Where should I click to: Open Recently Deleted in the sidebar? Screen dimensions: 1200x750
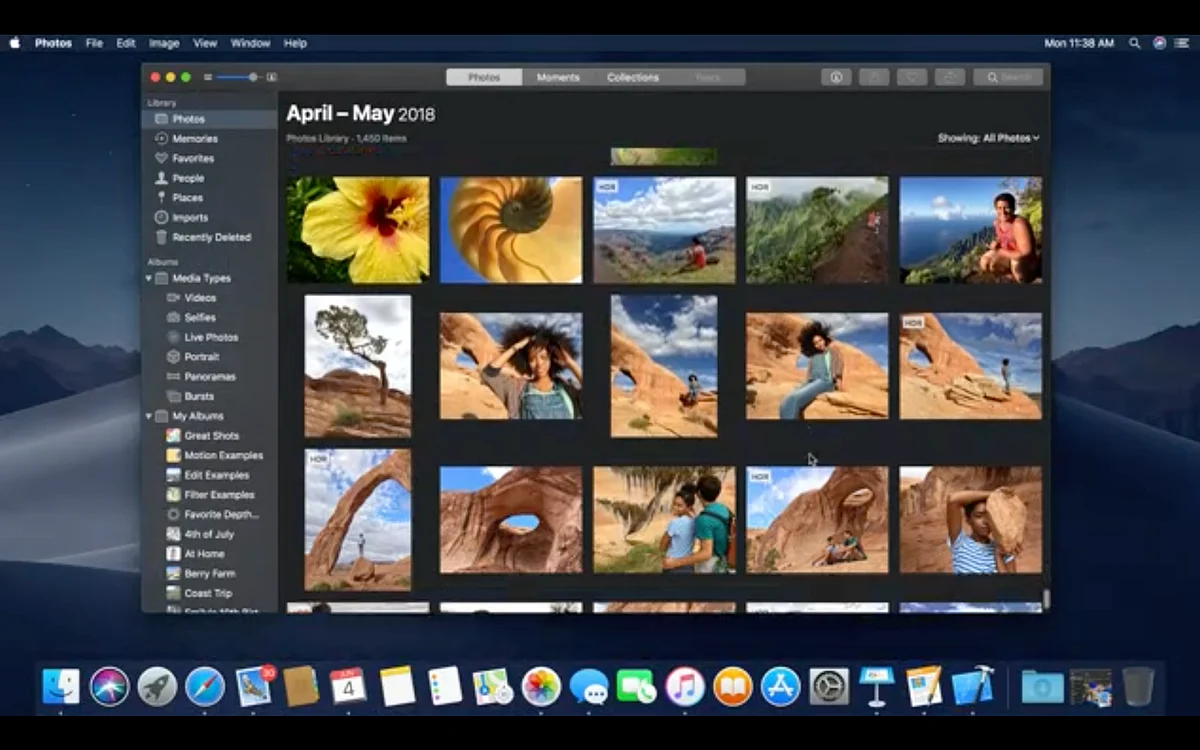(210, 238)
